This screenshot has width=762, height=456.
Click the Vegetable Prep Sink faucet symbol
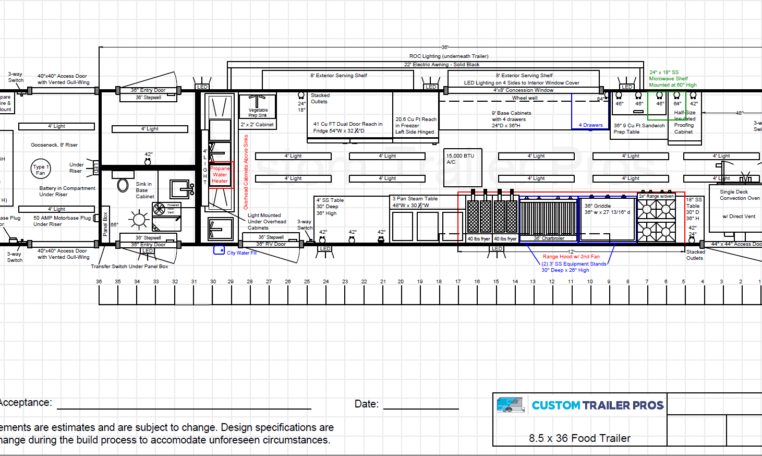point(257,101)
